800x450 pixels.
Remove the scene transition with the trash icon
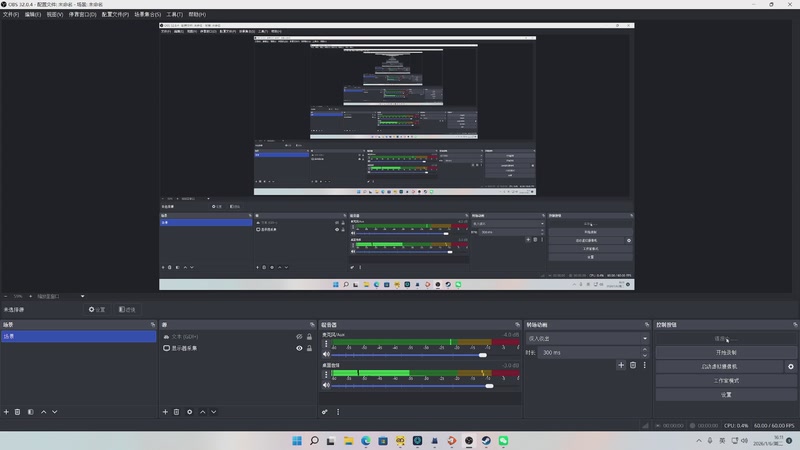tap(633, 365)
